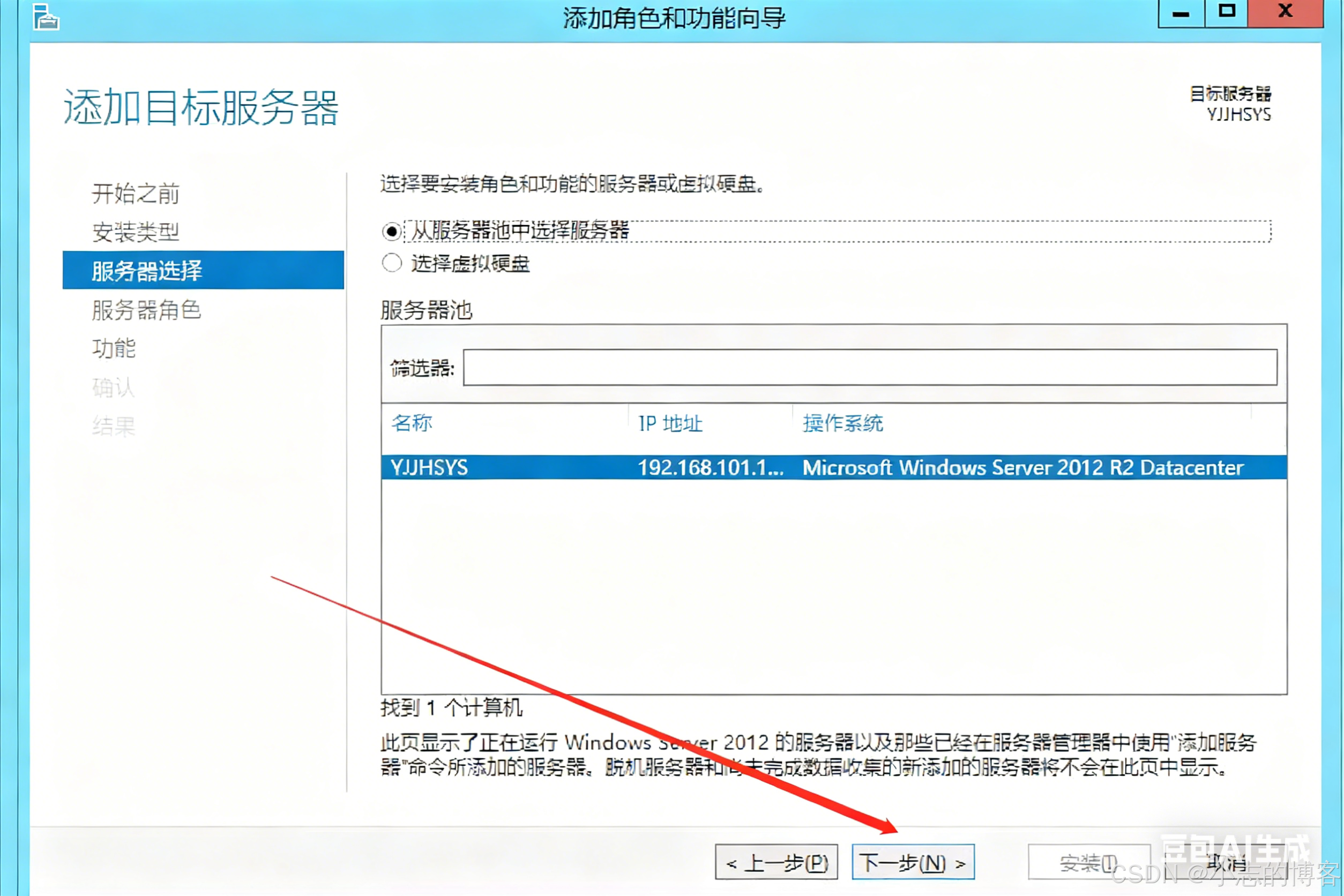Click 下一步(N) next button

[913, 862]
